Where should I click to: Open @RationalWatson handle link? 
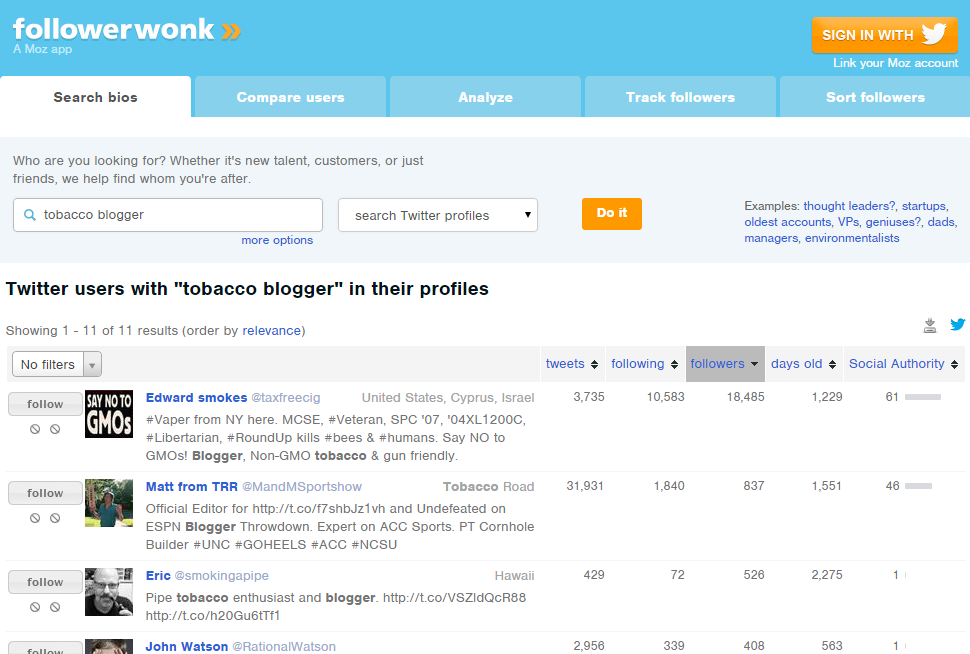(284, 647)
